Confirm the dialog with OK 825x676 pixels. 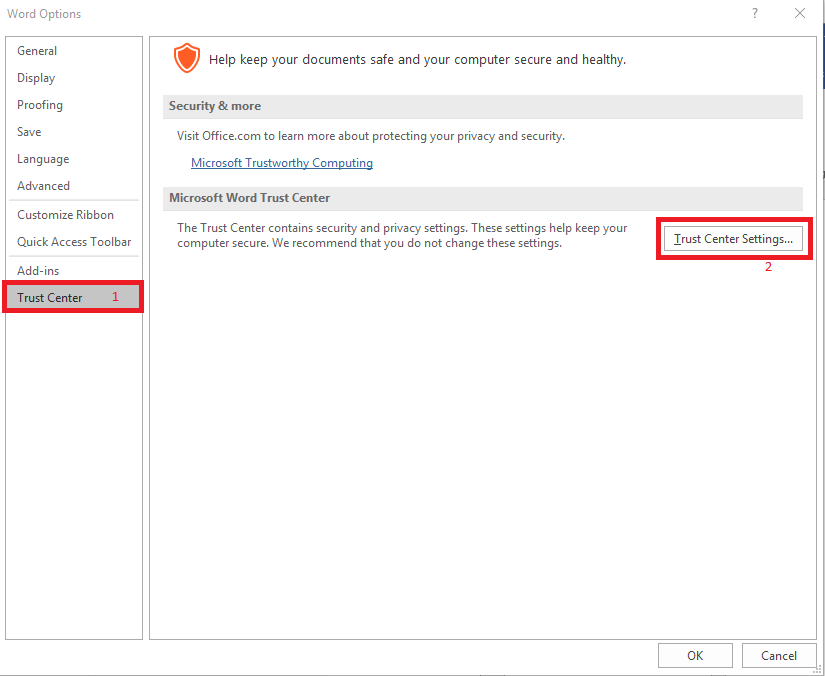tap(695, 656)
